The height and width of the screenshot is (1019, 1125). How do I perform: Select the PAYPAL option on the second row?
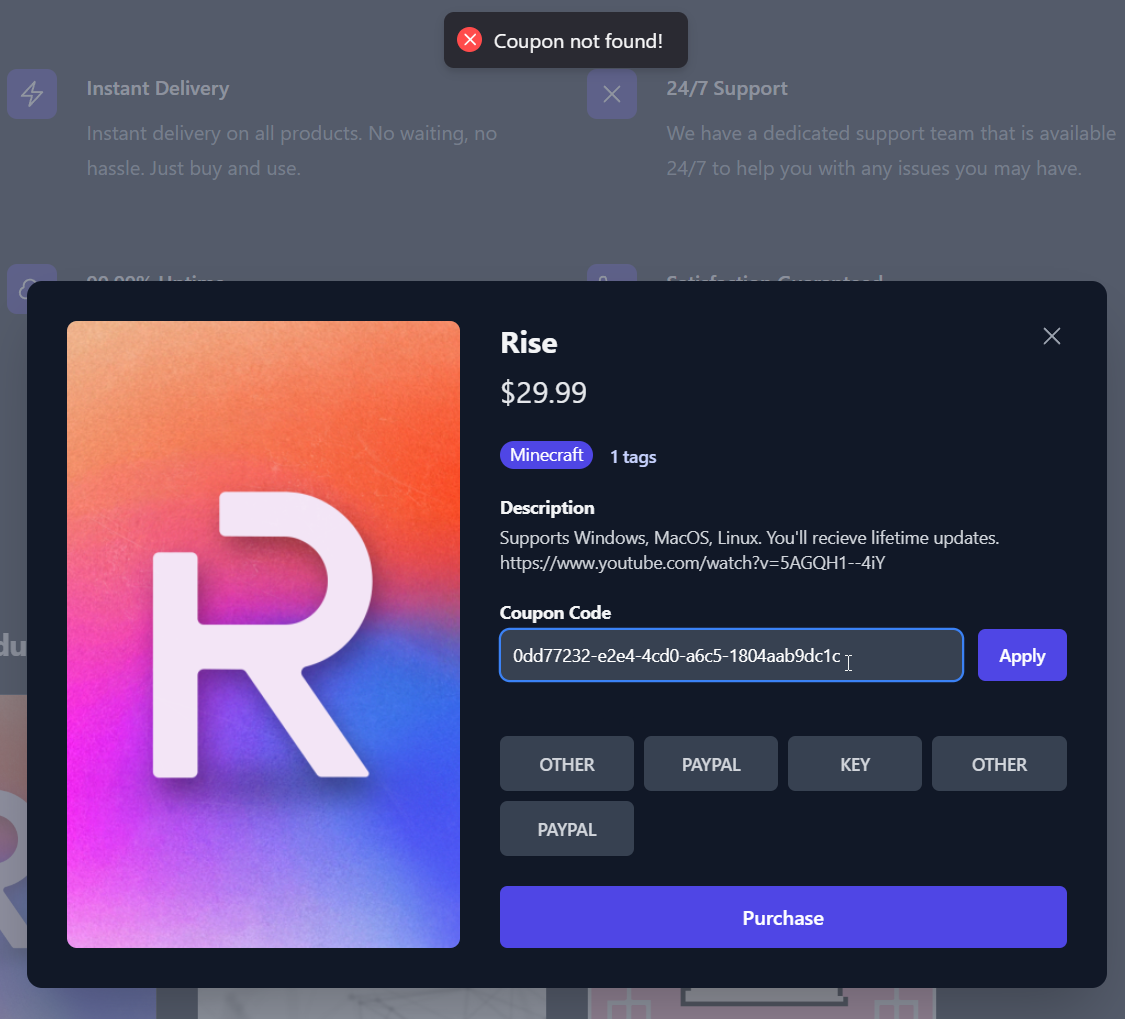tap(567, 829)
